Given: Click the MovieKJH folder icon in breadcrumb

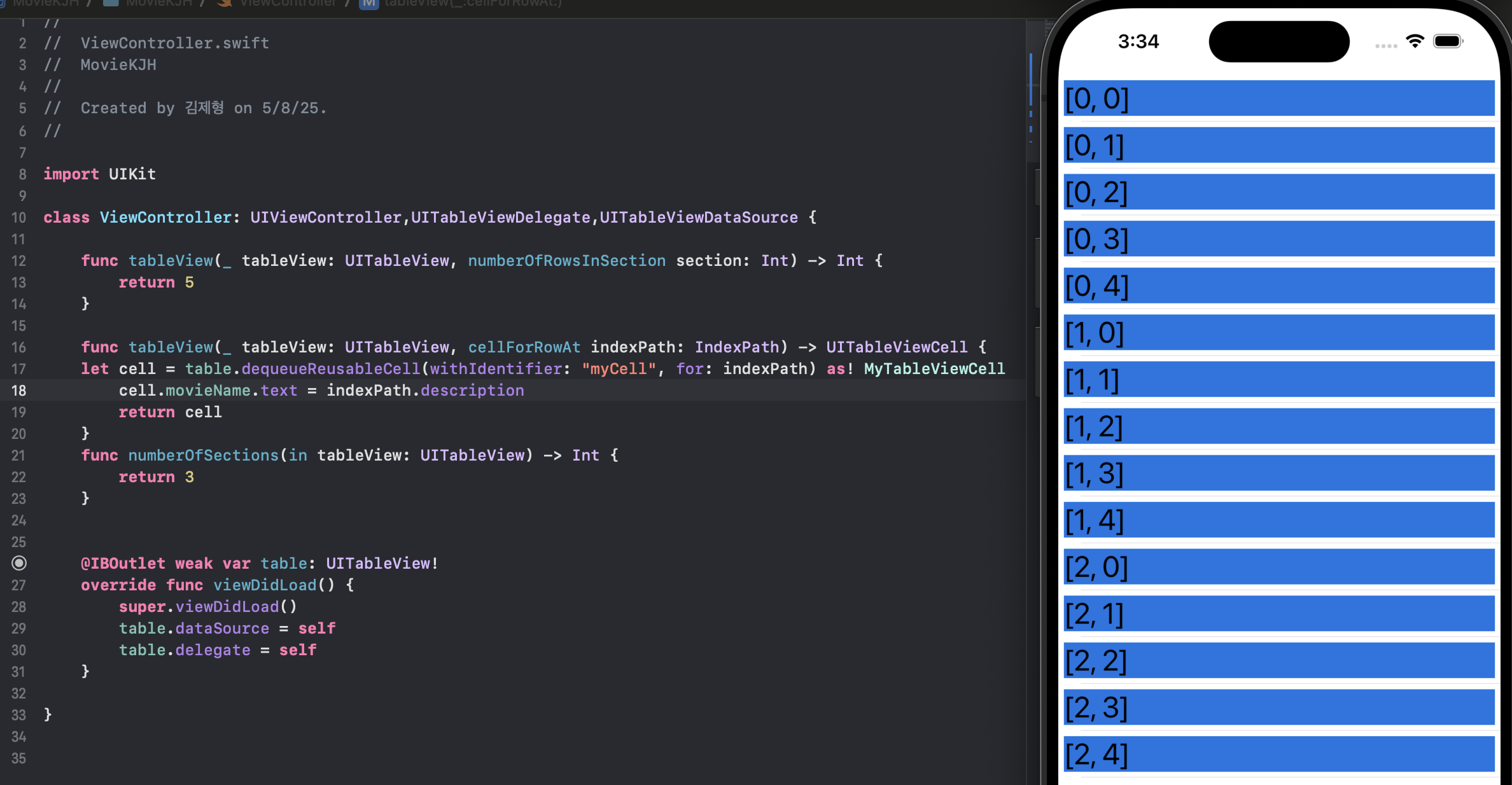Looking at the screenshot, I should 111,3.
